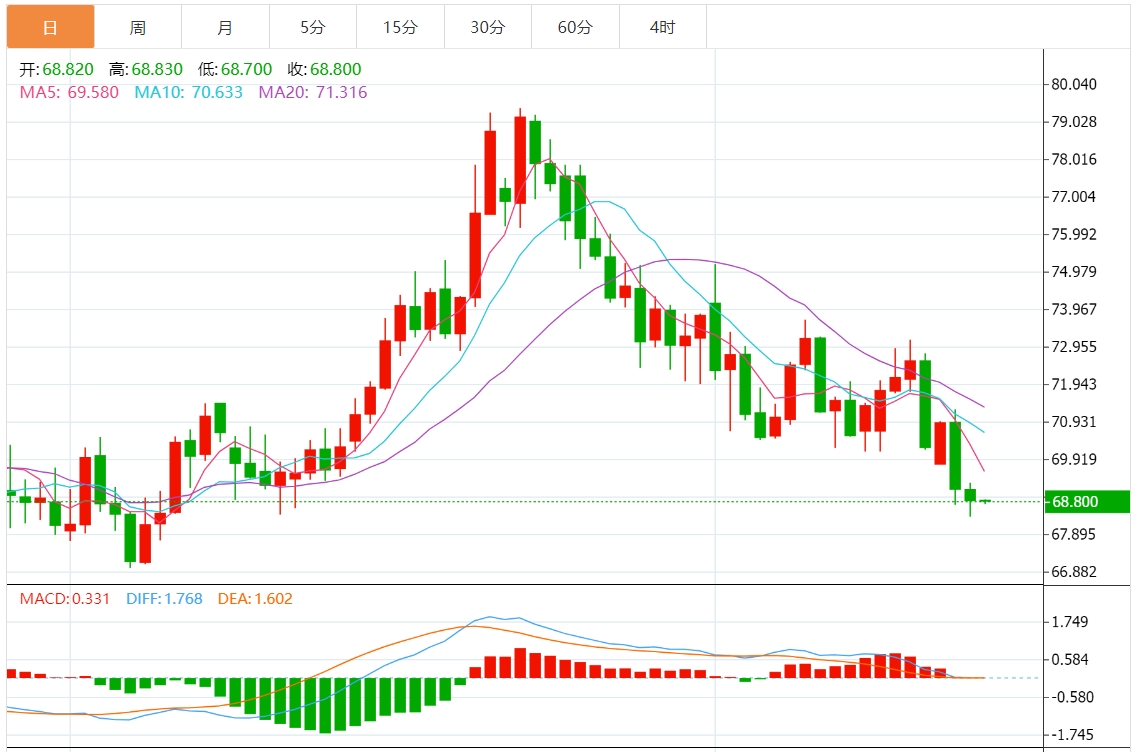
Task: Click the MA5: 69.580 label
Action: (x=69, y=92)
